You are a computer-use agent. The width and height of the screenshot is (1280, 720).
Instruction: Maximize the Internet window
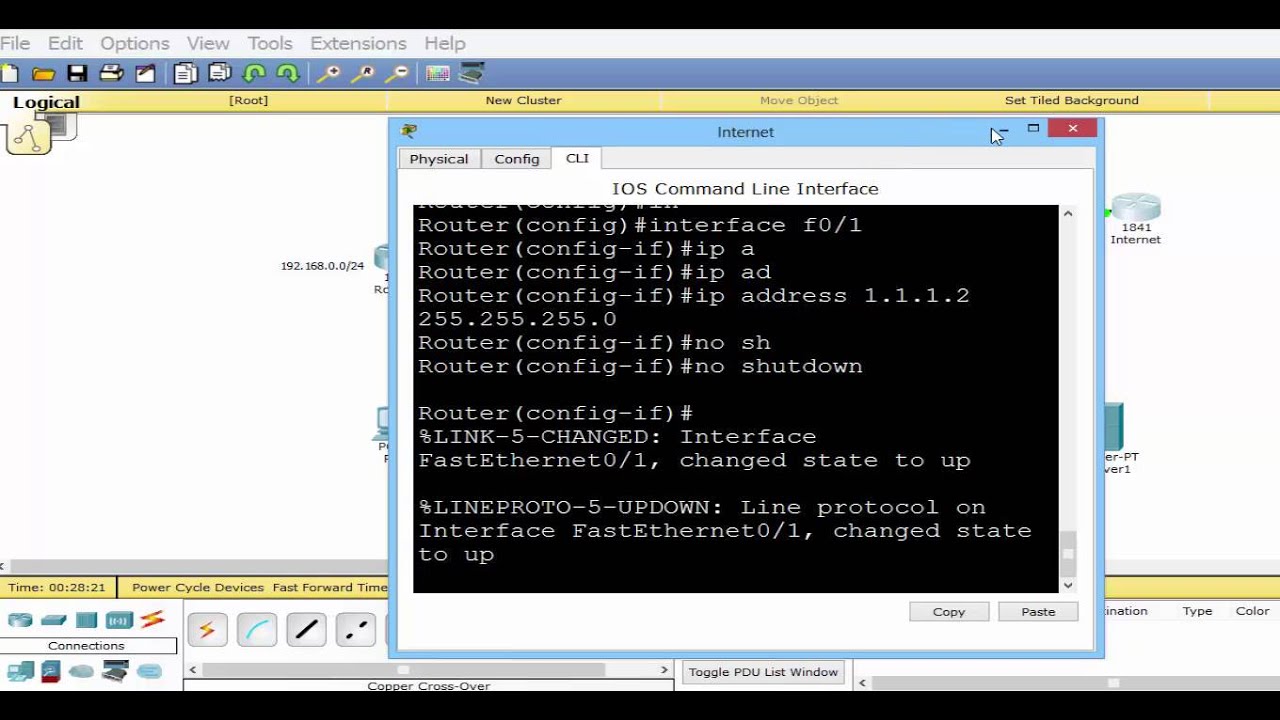point(1033,129)
